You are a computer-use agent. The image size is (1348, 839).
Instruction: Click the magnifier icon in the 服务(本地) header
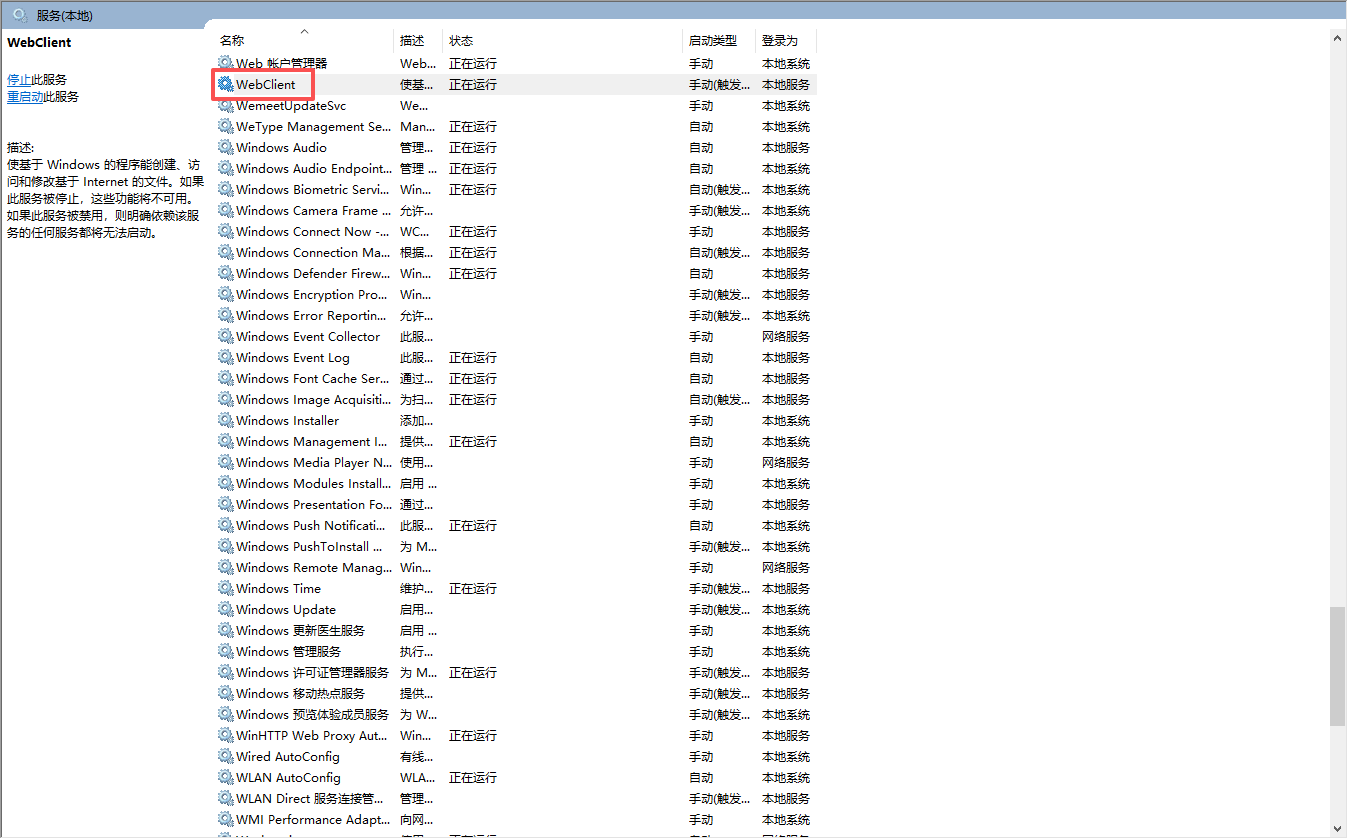pyautogui.click(x=19, y=15)
